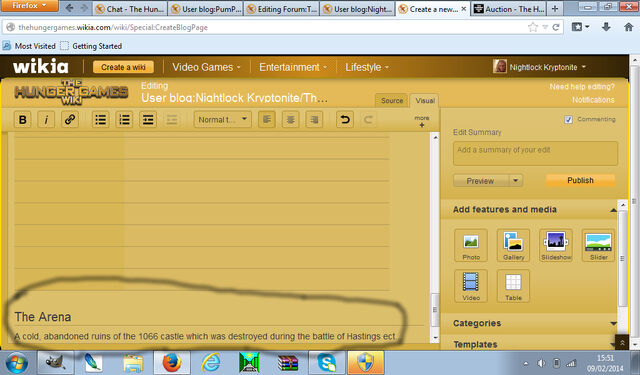Switch to Chat - The Hun... tab
The height and width of the screenshot is (375, 640).
click(x=130, y=9)
